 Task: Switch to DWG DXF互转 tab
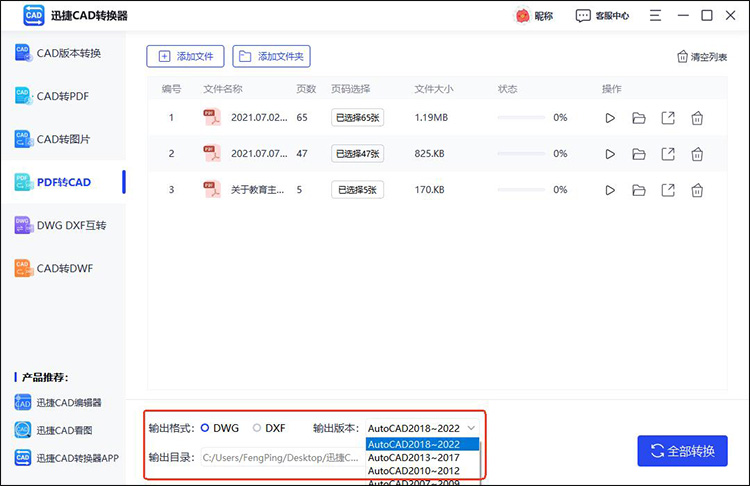[63, 225]
